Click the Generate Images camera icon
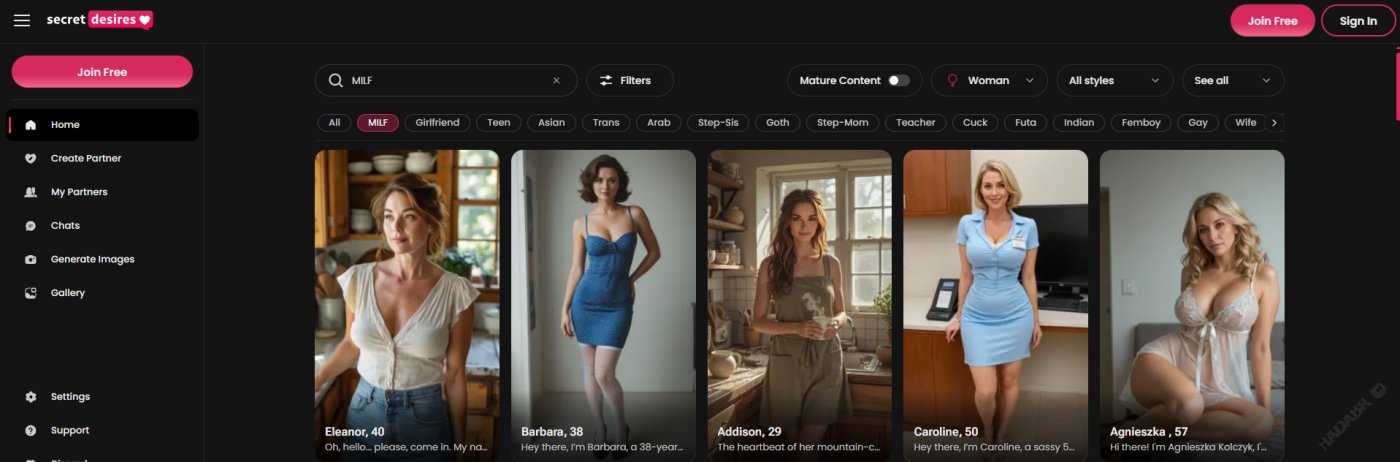This screenshot has height=462, width=1400. 31,259
